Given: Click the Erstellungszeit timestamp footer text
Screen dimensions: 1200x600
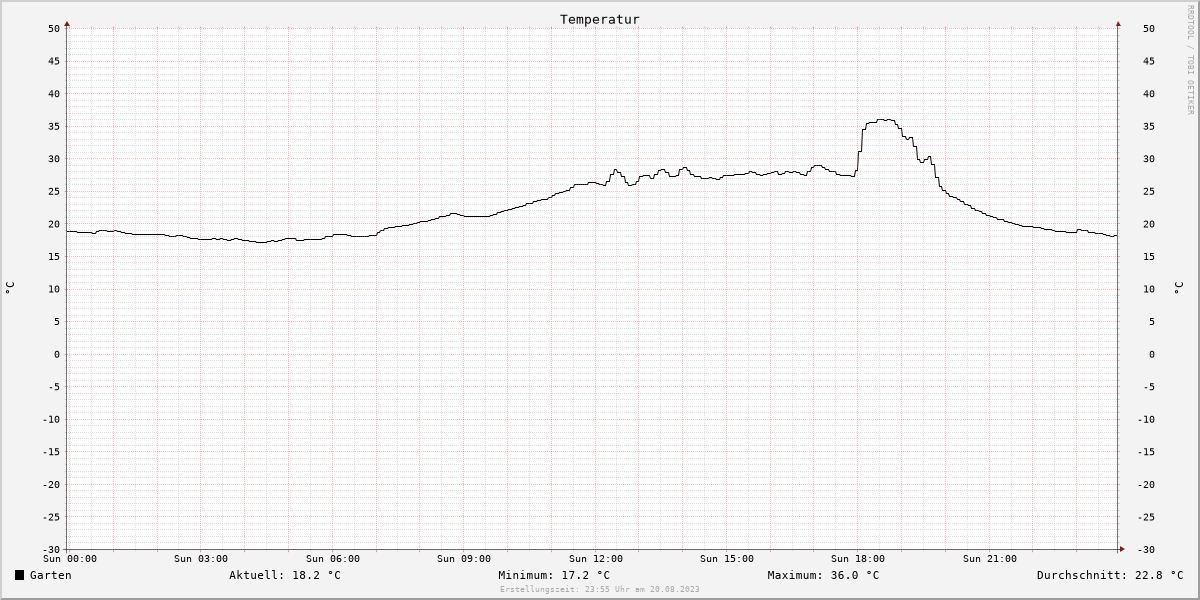Looking at the screenshot, I should tap(600, 589).
